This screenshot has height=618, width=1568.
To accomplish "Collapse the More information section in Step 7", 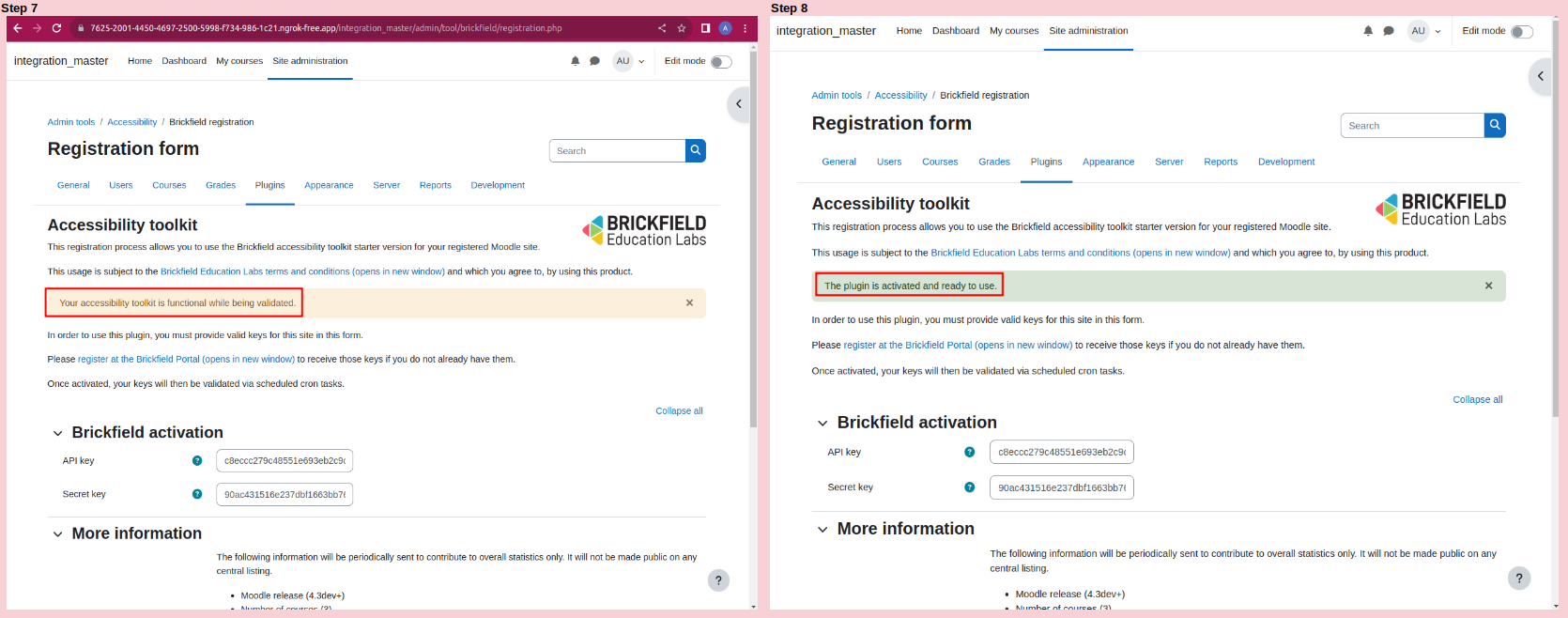I will point(58,534).
